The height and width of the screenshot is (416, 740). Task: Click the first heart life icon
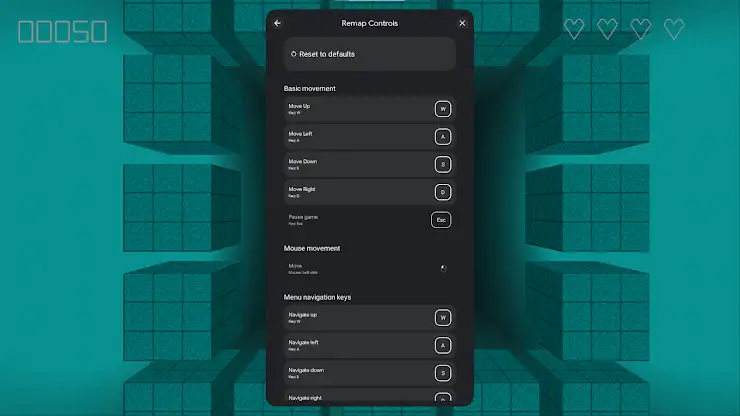tap(574, 29)
